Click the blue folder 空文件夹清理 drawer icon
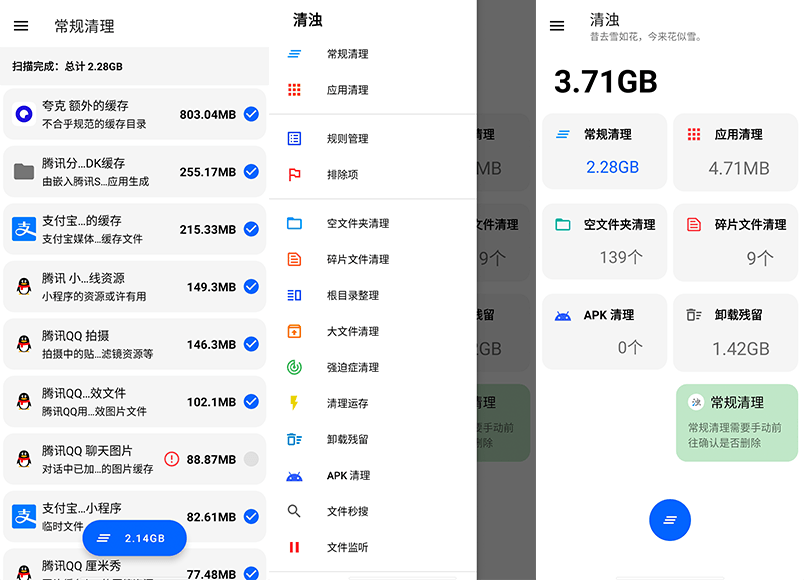Image resolution: width=804 pixels, height=580 pixels. (x=294, y=223)
